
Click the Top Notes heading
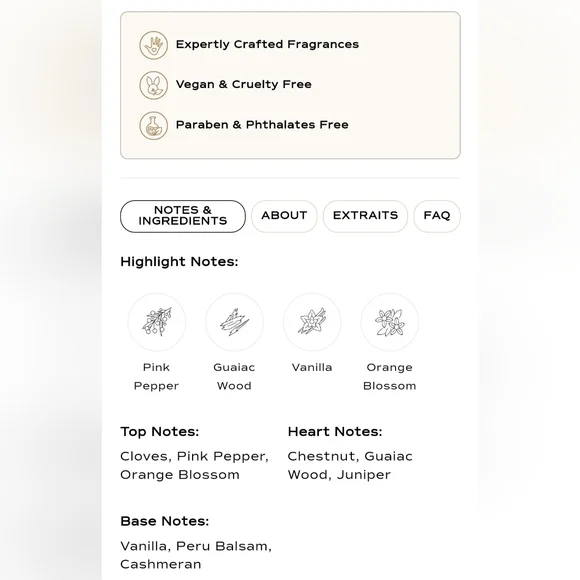click(159, 432)
